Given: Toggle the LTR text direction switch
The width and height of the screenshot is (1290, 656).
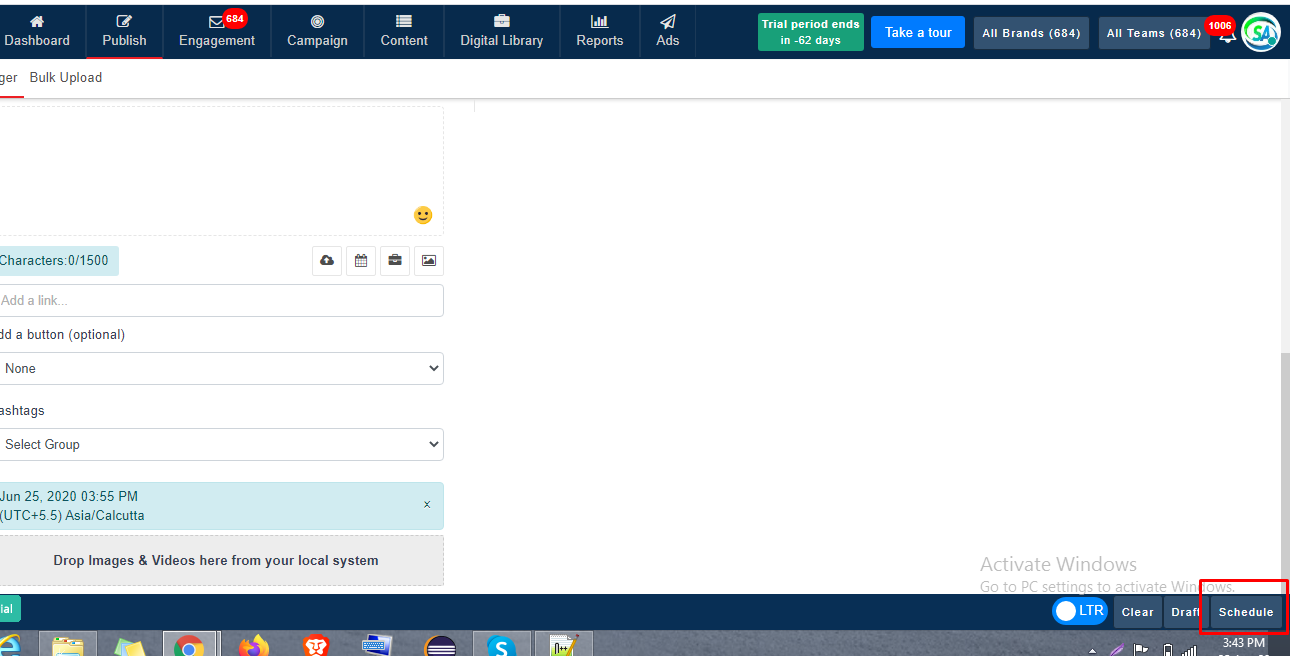Looking at the screenshot, I should pyautogui.click(x=1079, y=611).
